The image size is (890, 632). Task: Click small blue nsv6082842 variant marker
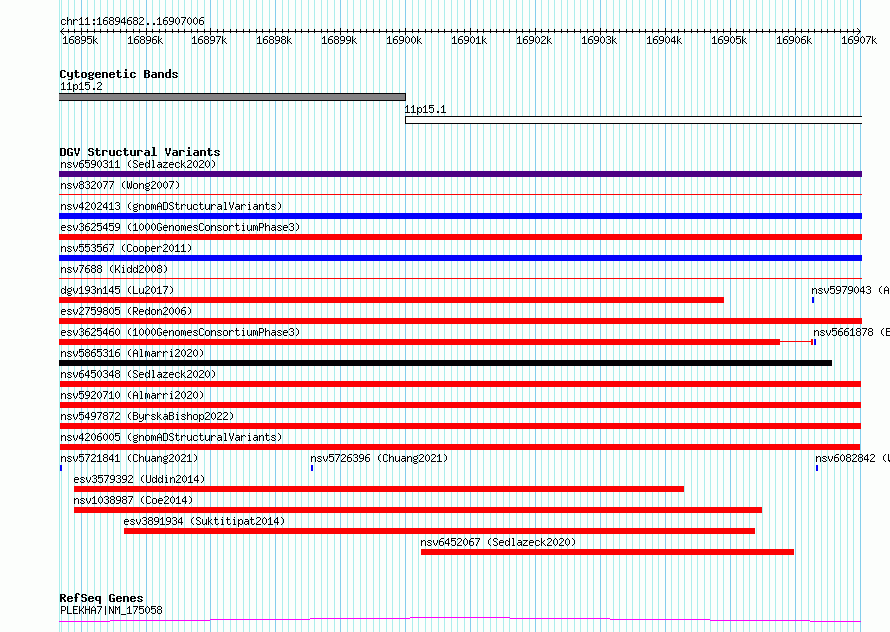[x=817, y=468]
